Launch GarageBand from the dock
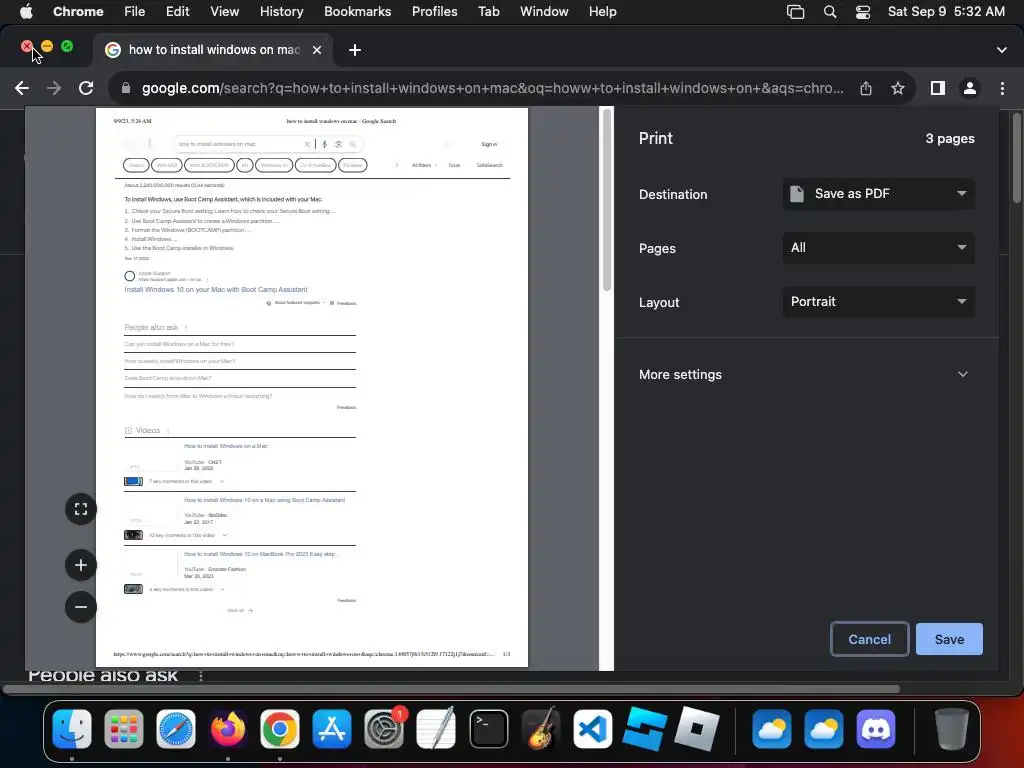The height and width of the screenshot is (768, 1024). [x=541, y=729]
